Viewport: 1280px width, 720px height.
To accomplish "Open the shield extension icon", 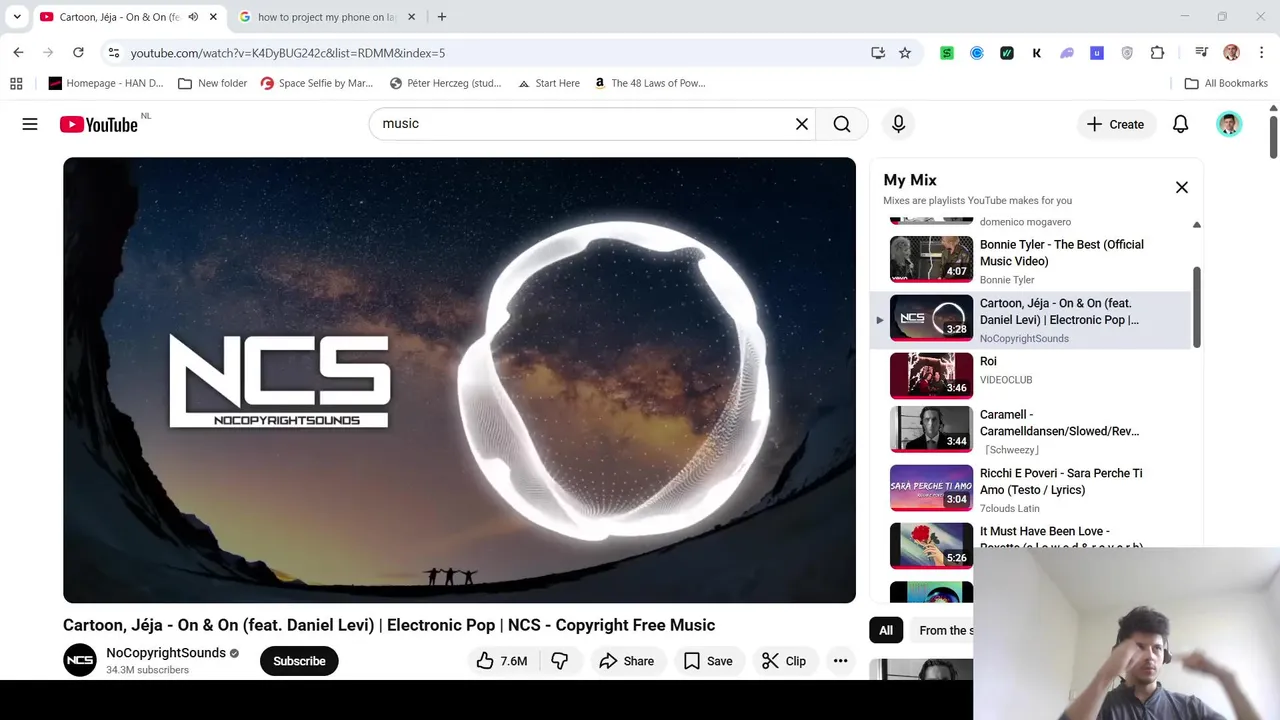I will click(x=1127, y=53).
